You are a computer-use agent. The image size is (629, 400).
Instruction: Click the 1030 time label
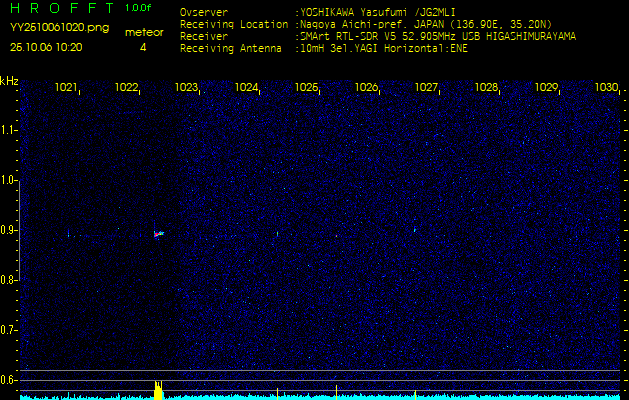pyautogui.click(x=606, y=88)
